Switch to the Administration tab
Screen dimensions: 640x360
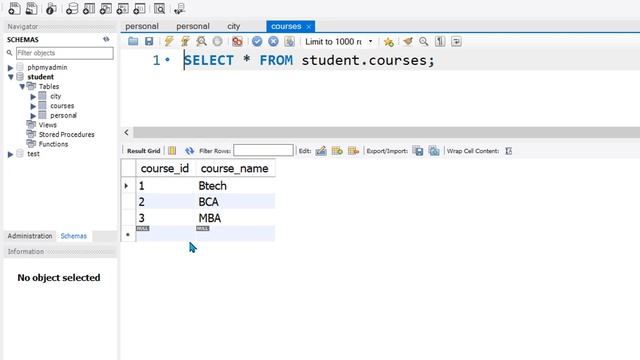tap(30, 236)
